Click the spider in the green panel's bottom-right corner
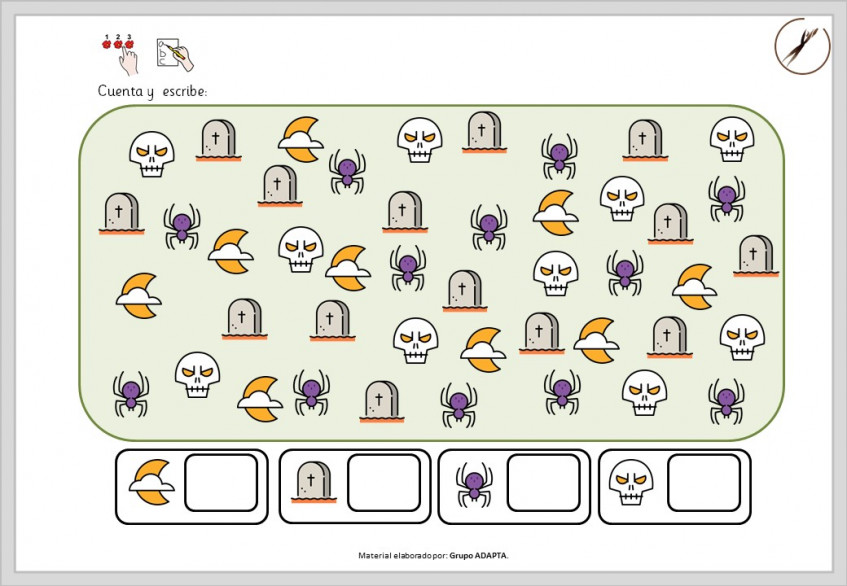The width and height of the screenshot is (847, 586). pyautogui.click(x=727, y=401)
